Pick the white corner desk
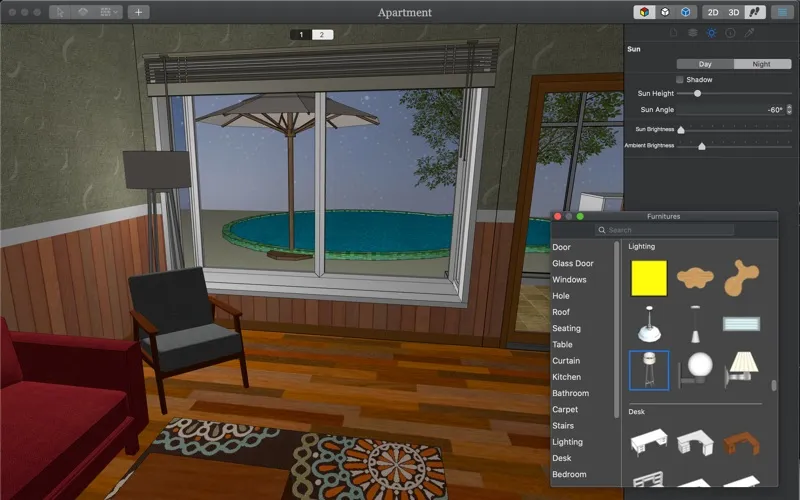The image size is (800, 500). tap(695, 442)
